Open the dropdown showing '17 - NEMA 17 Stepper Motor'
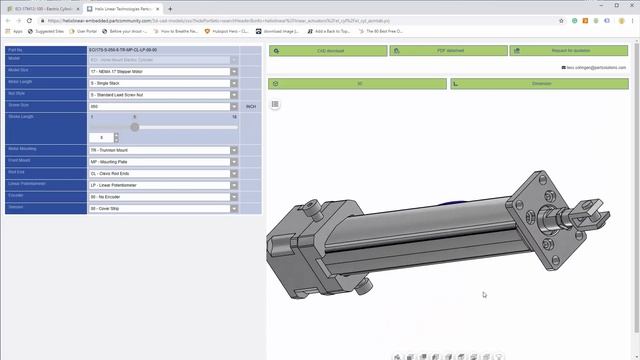 pyautogui.click(x=163, y=71)
